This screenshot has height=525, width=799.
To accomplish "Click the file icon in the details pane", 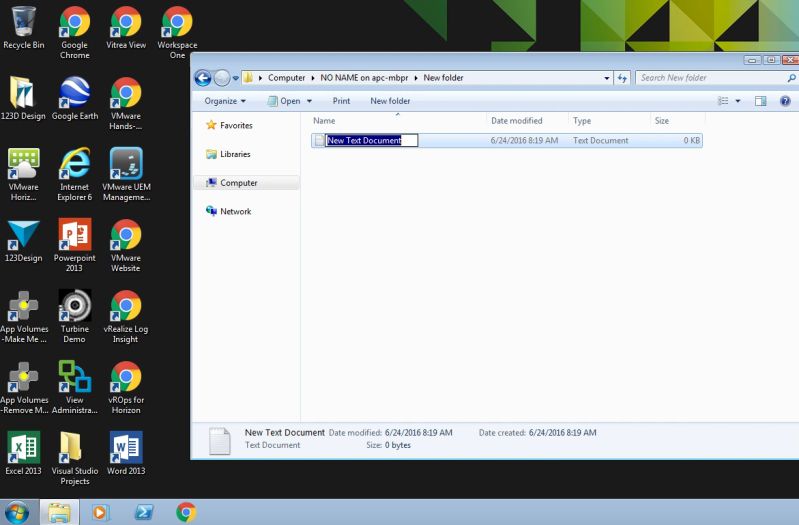I will tap(220, 440).
